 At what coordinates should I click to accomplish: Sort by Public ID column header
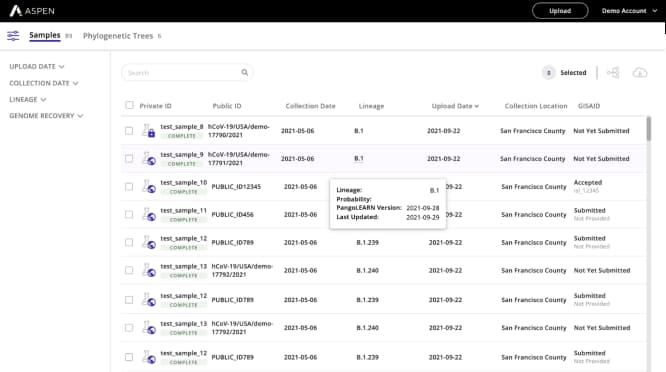[227, 106]
